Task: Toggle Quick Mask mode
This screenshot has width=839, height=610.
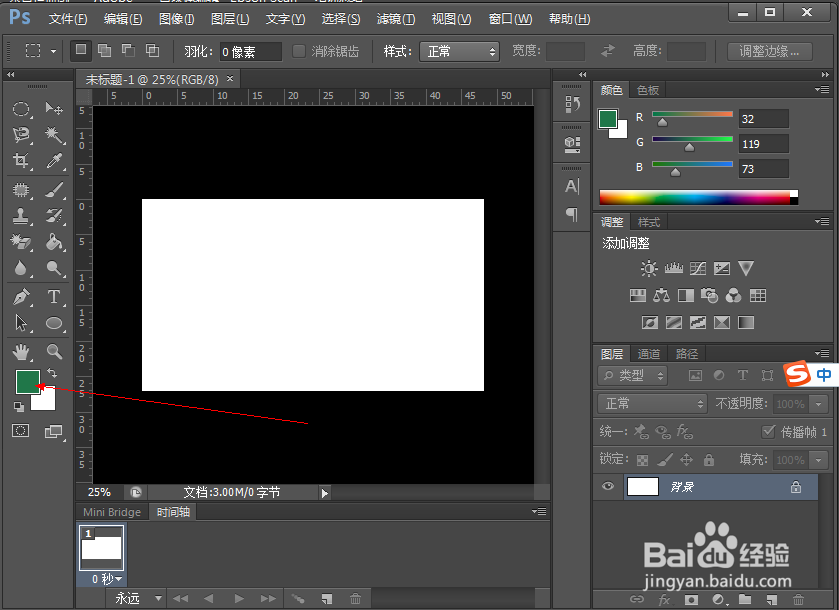Action: [21, 431]
